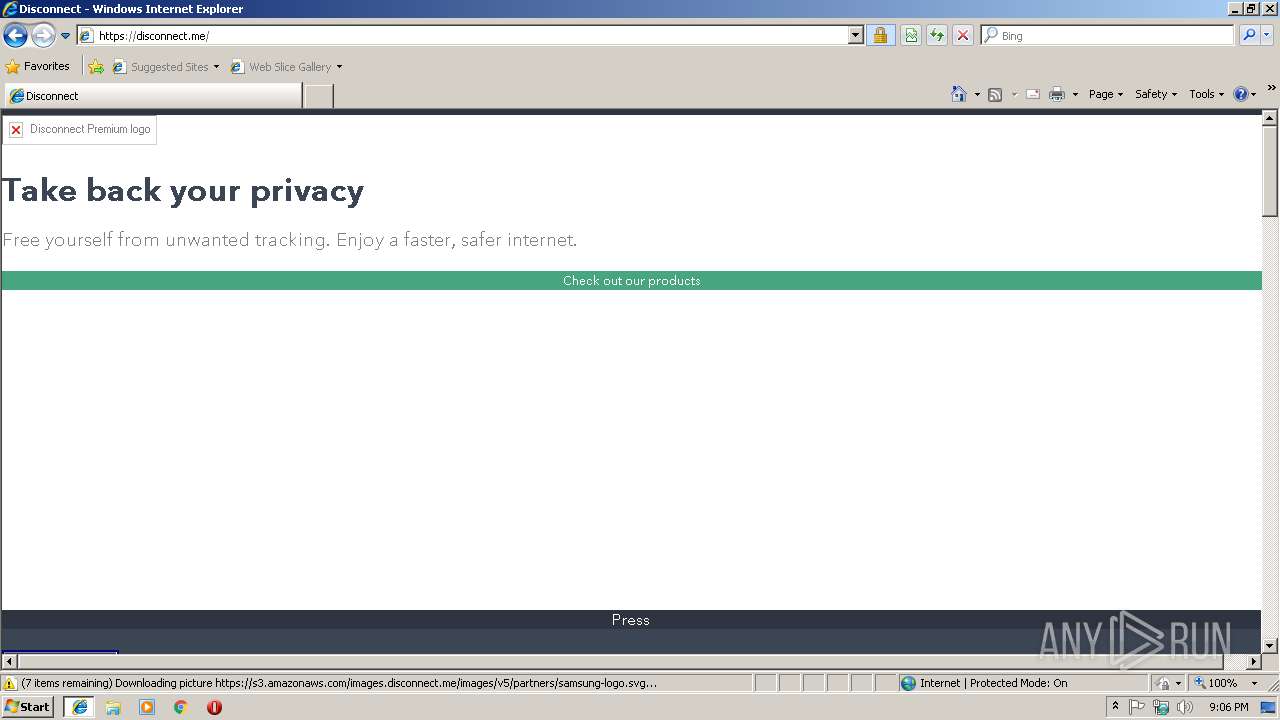Screen dimensions: 1280x720
Task: Click the Show desktop button
Action: pyautogui.click(x=1270, y=707)
